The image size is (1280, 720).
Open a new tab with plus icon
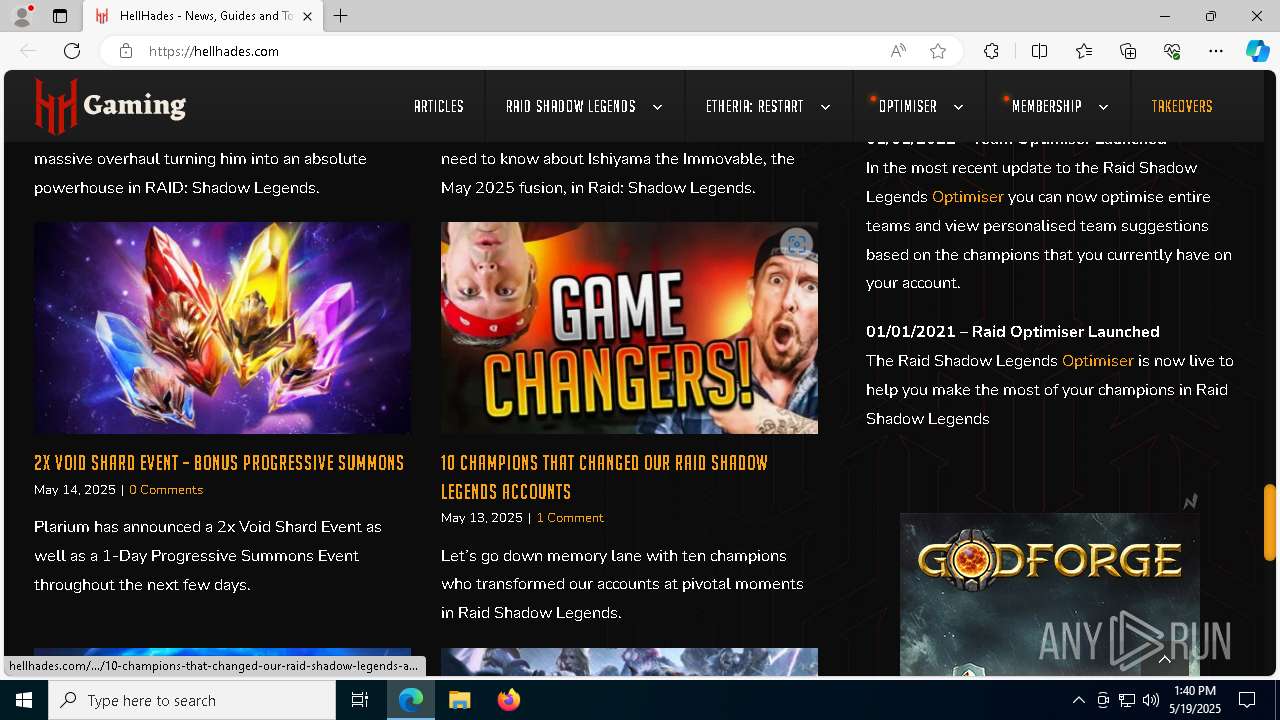click(x=341, y=16)
